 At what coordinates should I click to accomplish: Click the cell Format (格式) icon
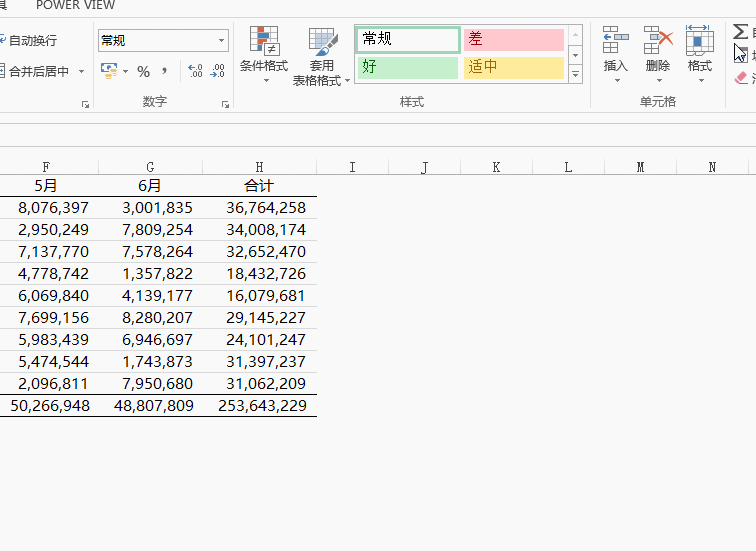point(700,42)
